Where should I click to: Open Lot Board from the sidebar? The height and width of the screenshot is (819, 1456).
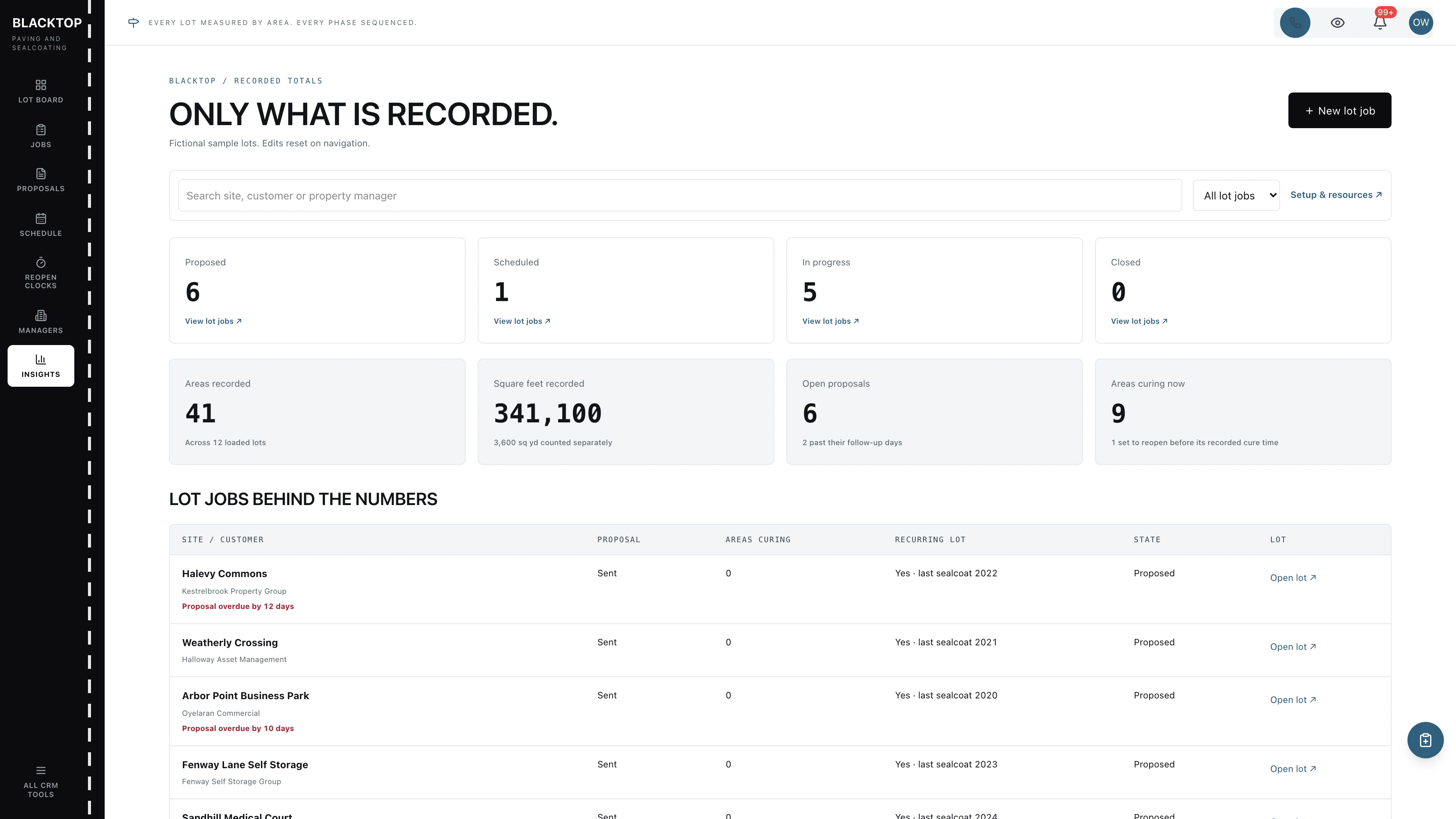coord(41,91)
